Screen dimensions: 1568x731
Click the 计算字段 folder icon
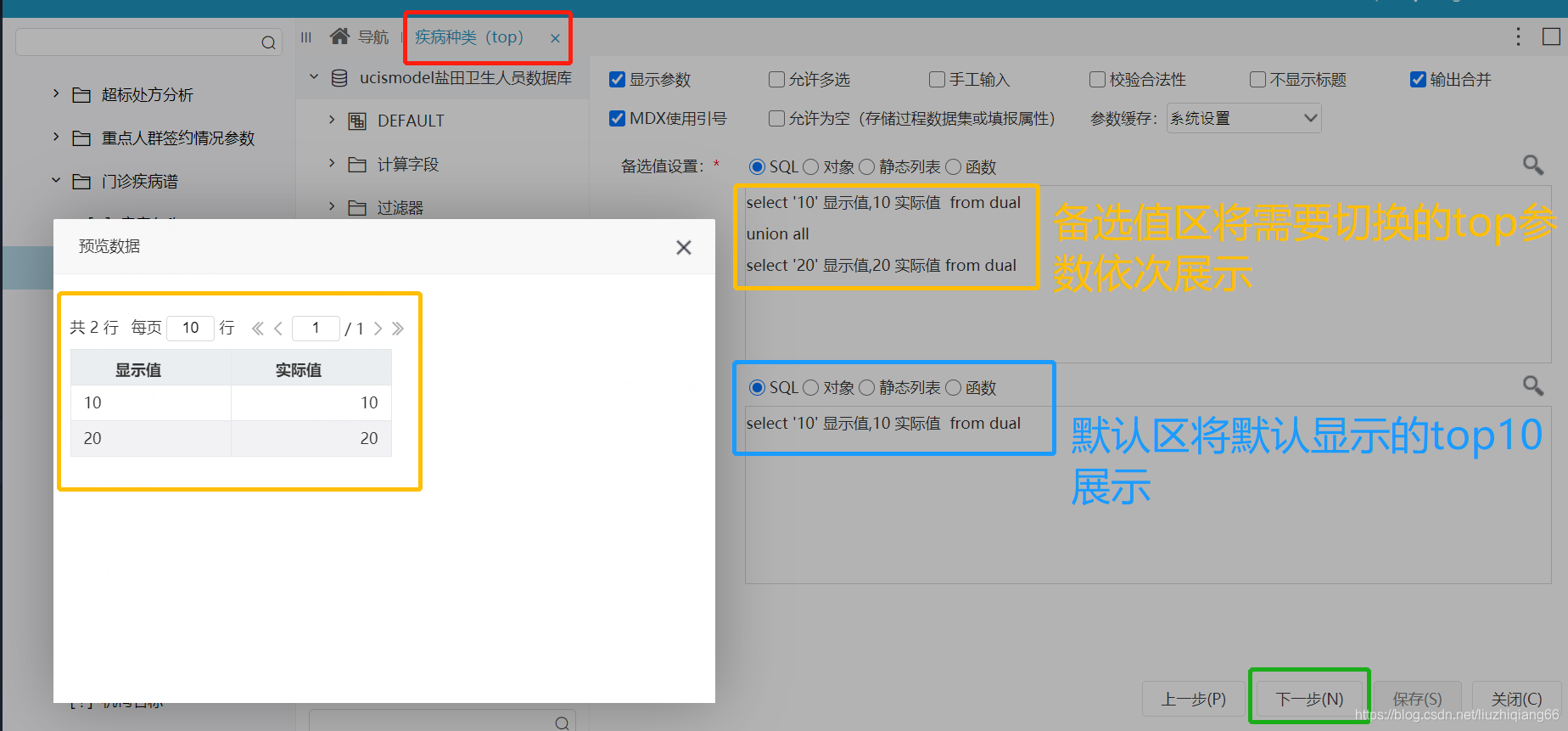(357, 165)
